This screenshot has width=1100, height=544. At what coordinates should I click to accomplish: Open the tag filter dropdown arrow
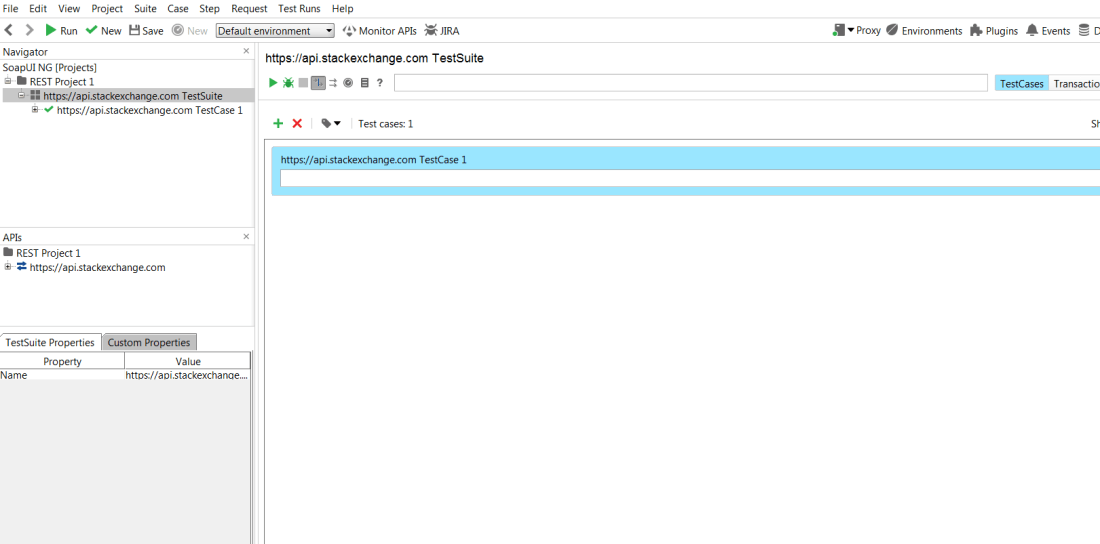337,124
